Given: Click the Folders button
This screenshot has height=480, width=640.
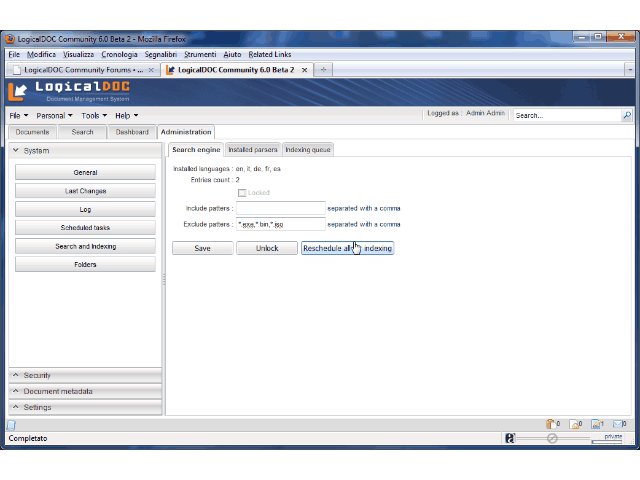Looking at the screenshot, I should [x=85, y=264].
